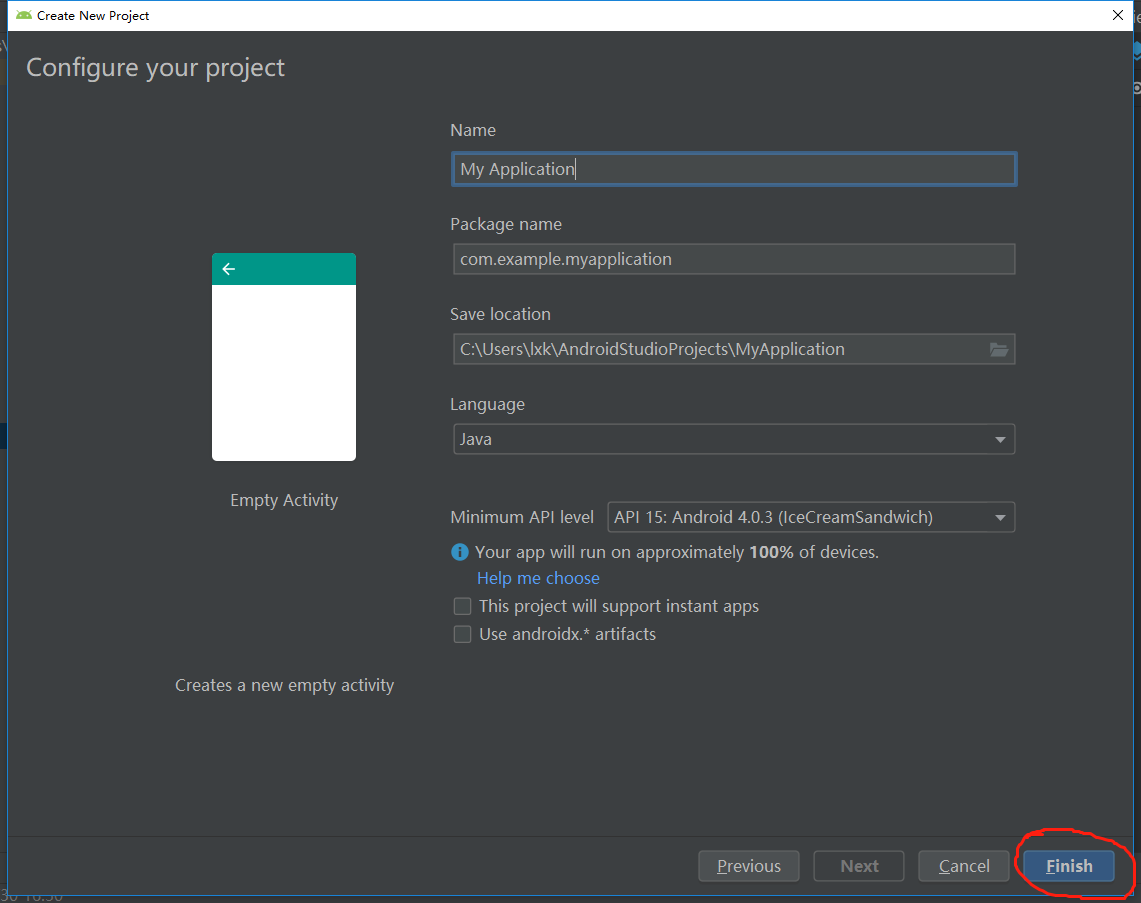Image resolution: width=1141 pixels, height=903 pixels.
Task: Click the 'Configure your project' heading
Action: pyautogui.click(x=156, y=68)
